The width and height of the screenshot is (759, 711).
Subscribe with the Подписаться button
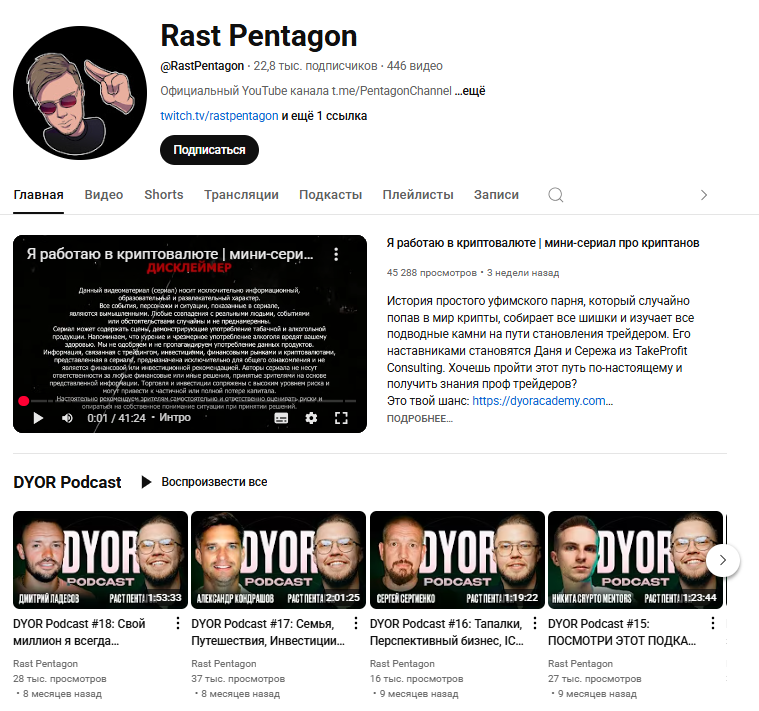209,150
